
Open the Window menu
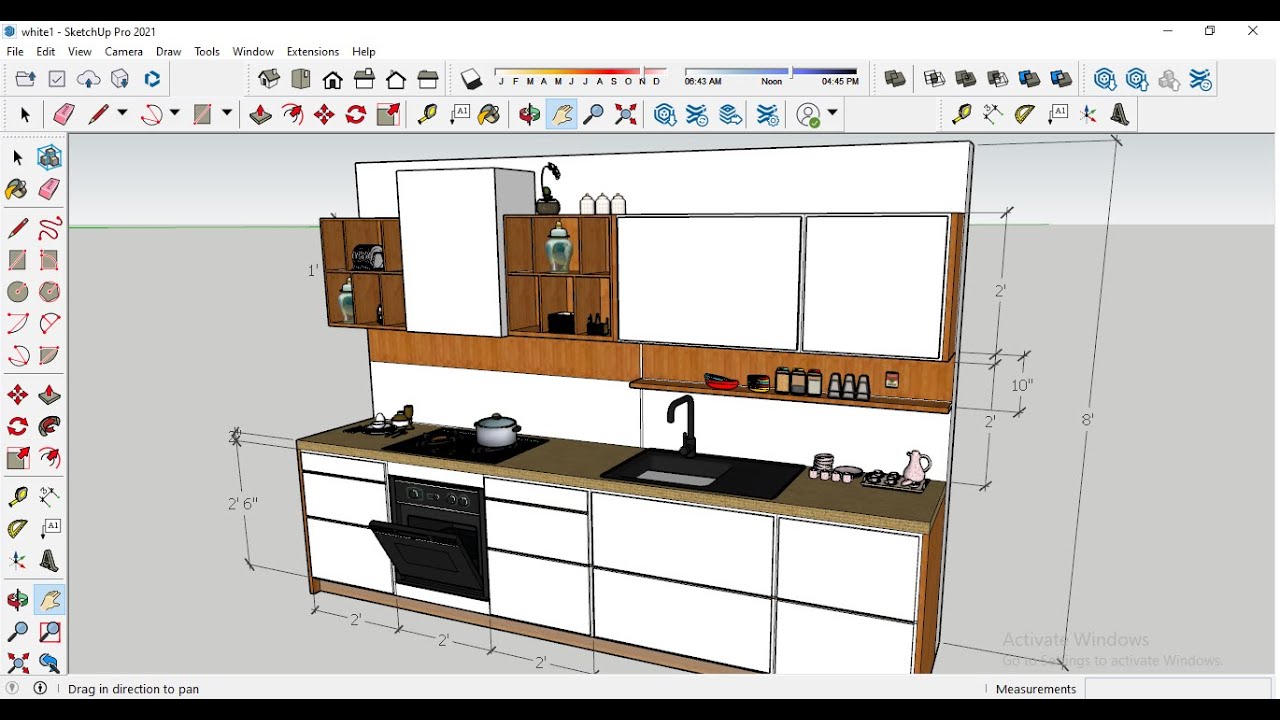point(253,52)
